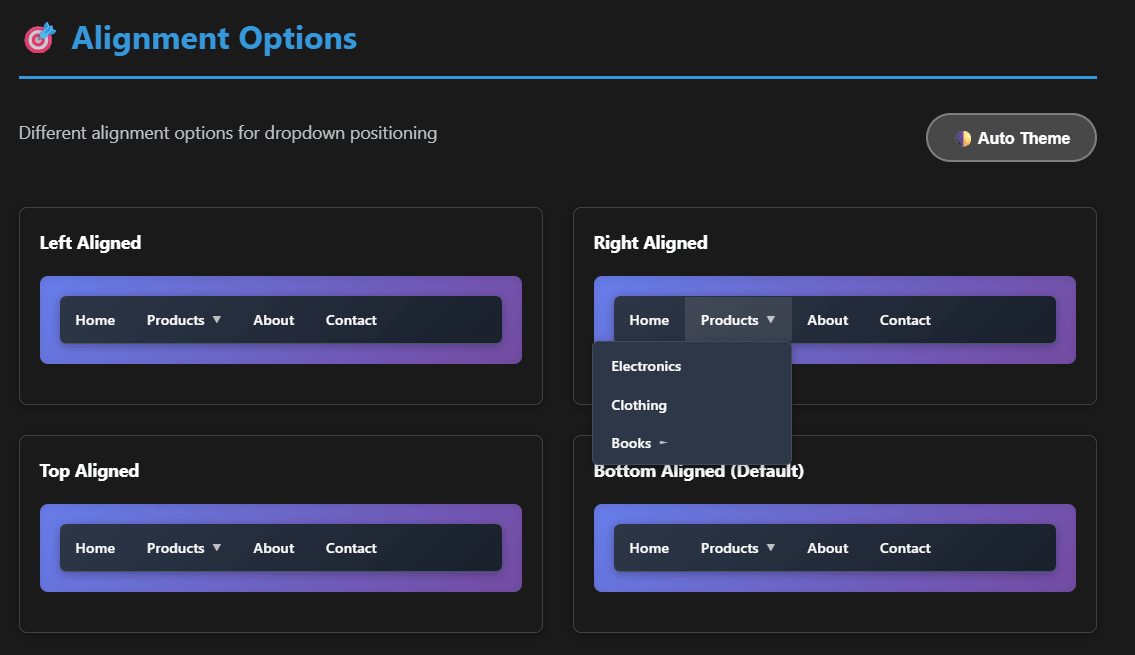Click the chevron icon next to Products in Left Aligned
The height and width of the screenshot is (655, 1135).
click(x=216, y=320)
